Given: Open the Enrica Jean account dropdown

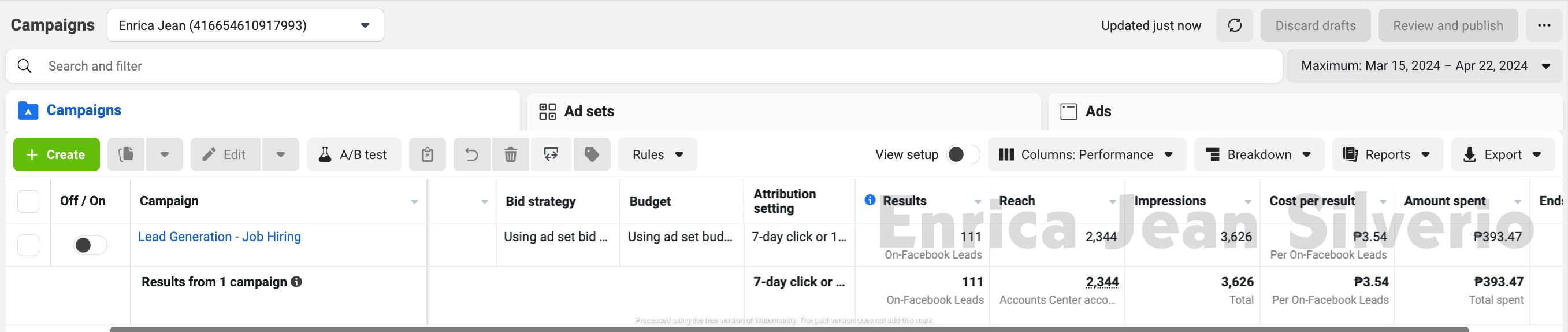Looking at the screenshot, I should [246, 25].
